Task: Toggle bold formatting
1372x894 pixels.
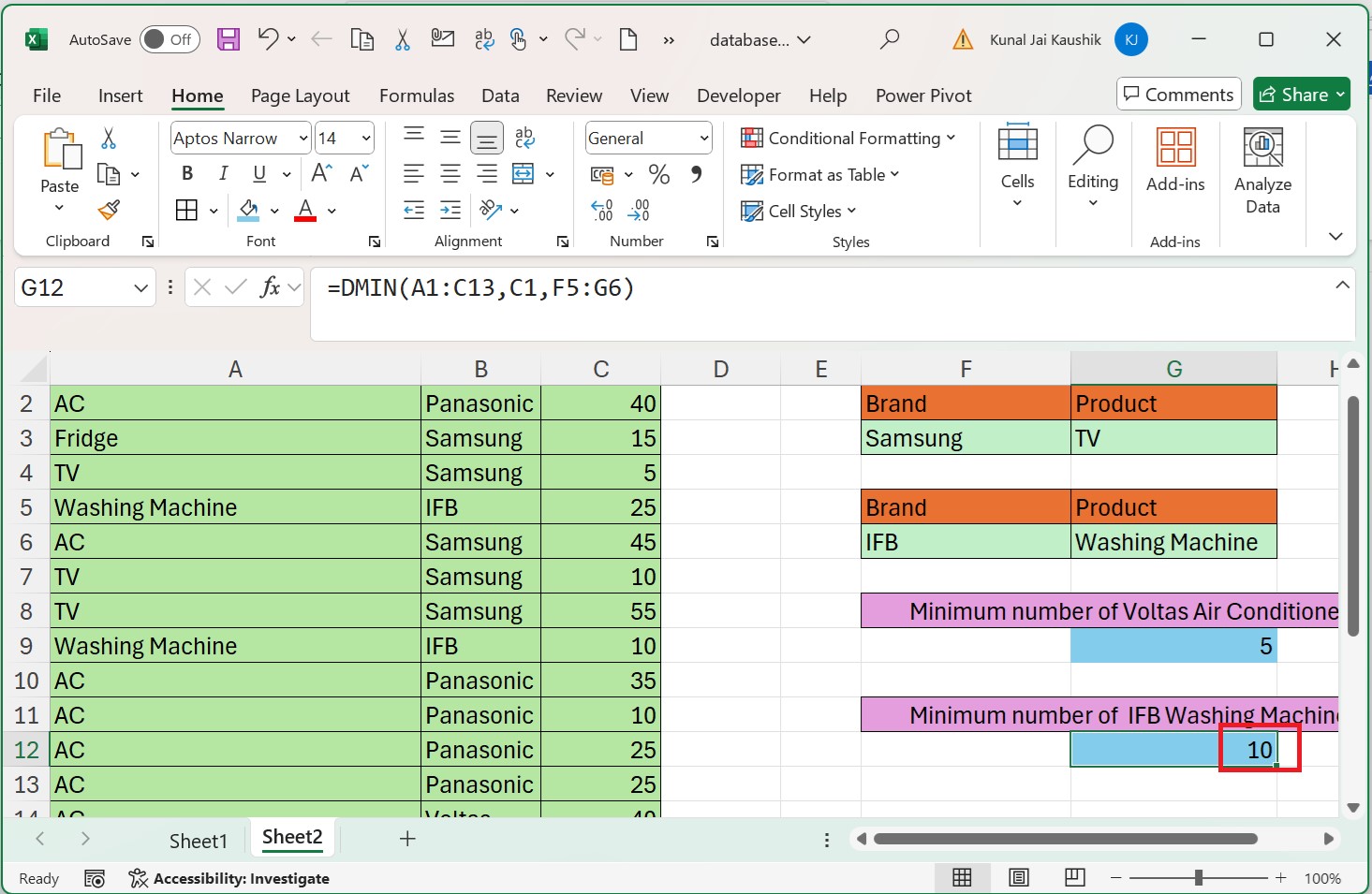Action: (x=186, y=173)
